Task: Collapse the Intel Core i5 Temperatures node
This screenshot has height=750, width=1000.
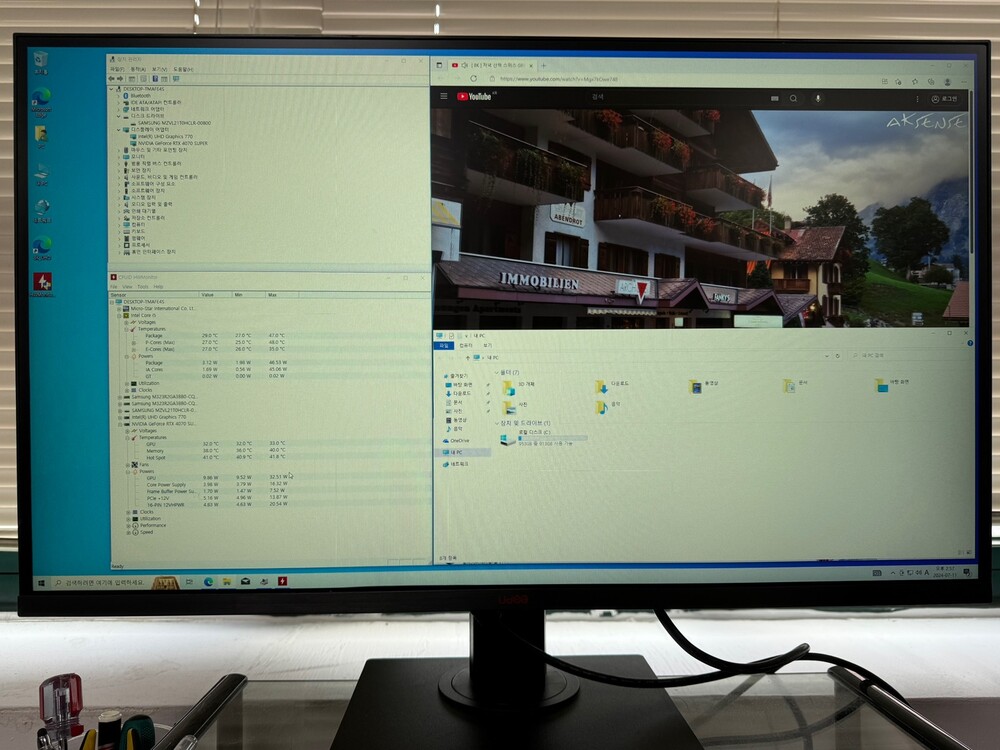Action: point(128,329)
